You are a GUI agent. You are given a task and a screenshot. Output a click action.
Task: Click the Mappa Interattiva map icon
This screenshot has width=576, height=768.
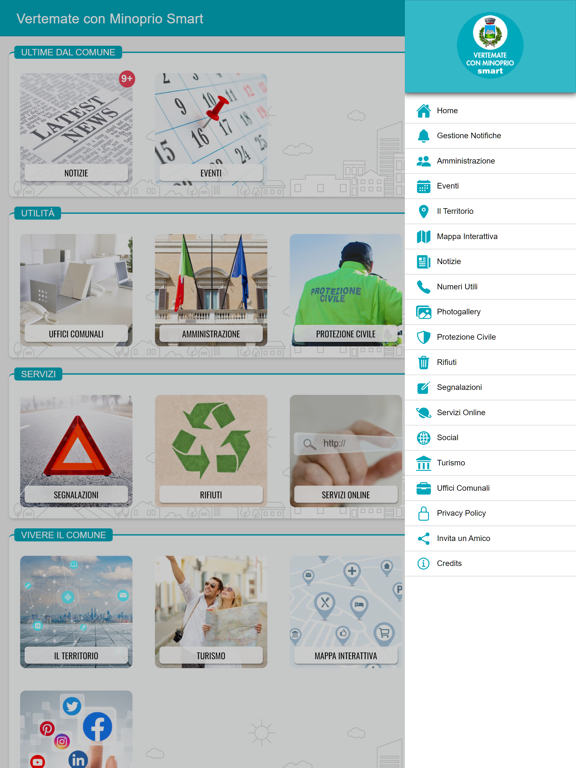(423, 237)
